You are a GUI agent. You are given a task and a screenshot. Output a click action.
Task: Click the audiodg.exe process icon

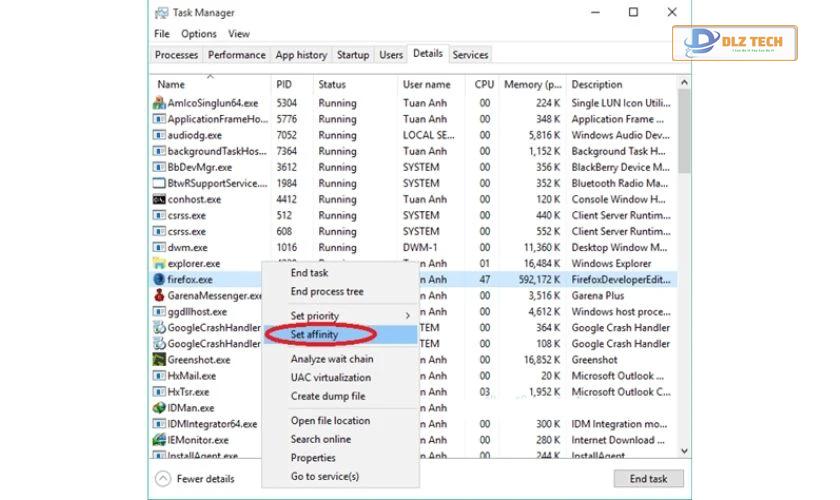coord(159,135)
